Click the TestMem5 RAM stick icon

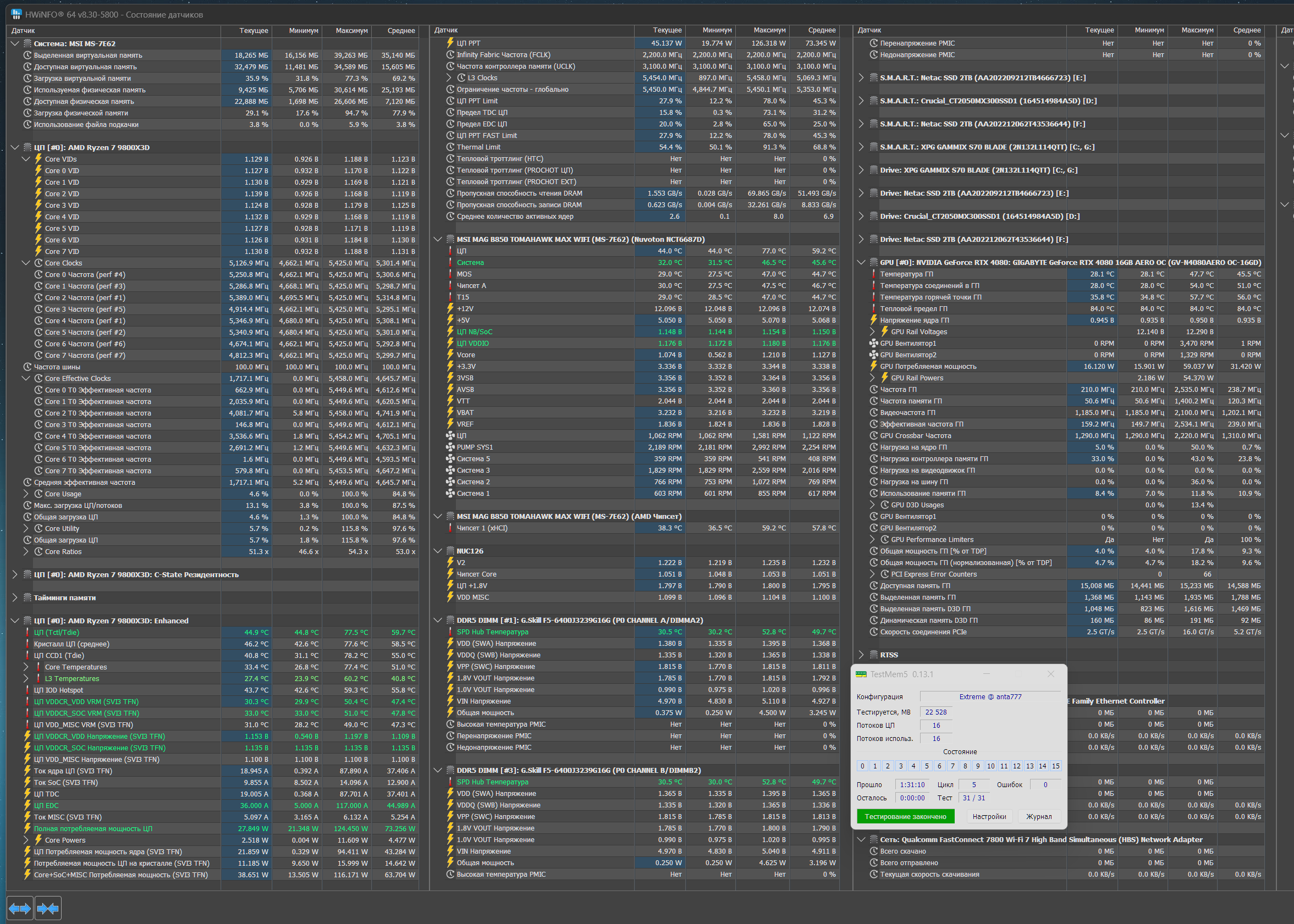pyautogui.click(x=861, y=674)
